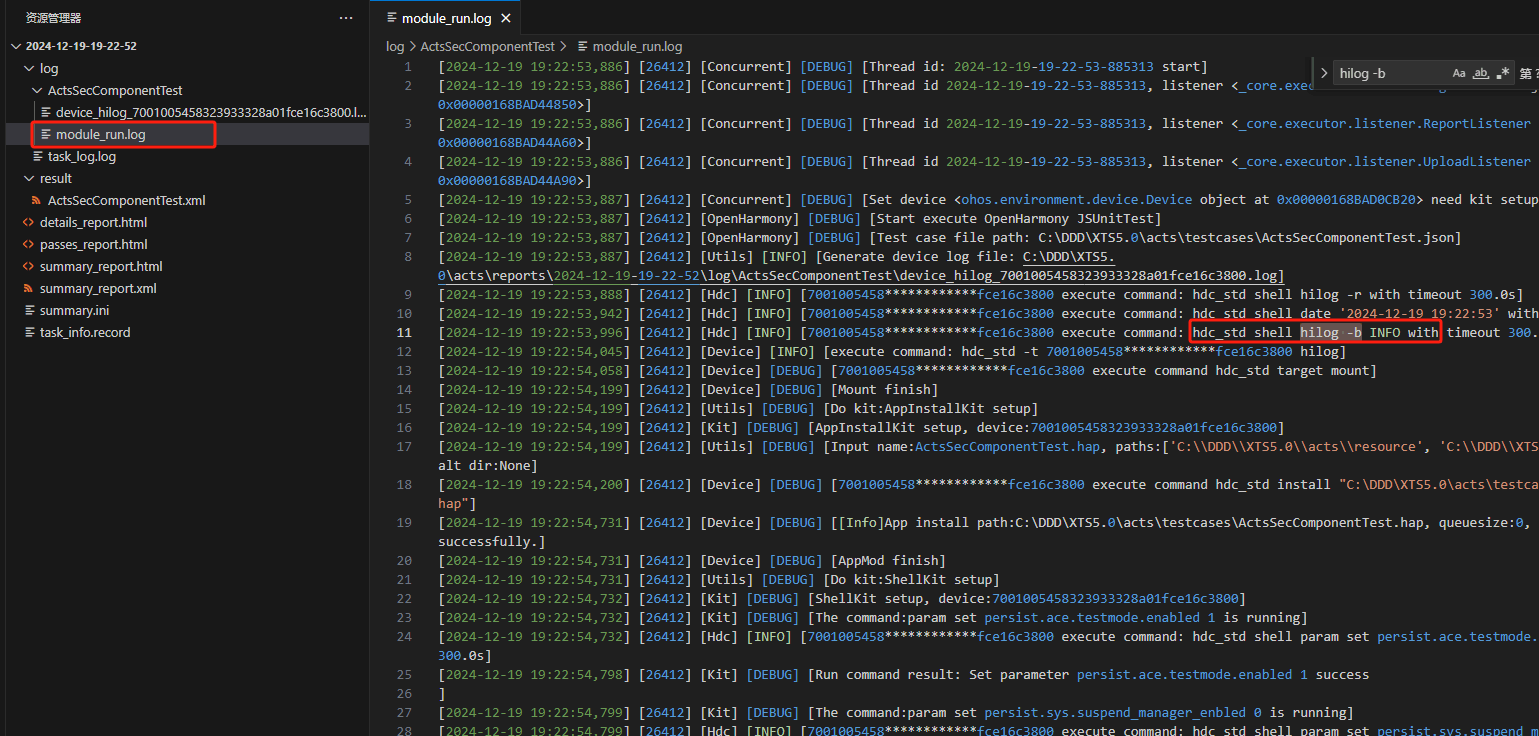Expand the replace field in find widget
1539x736 pixels.
click(1324, 73)
